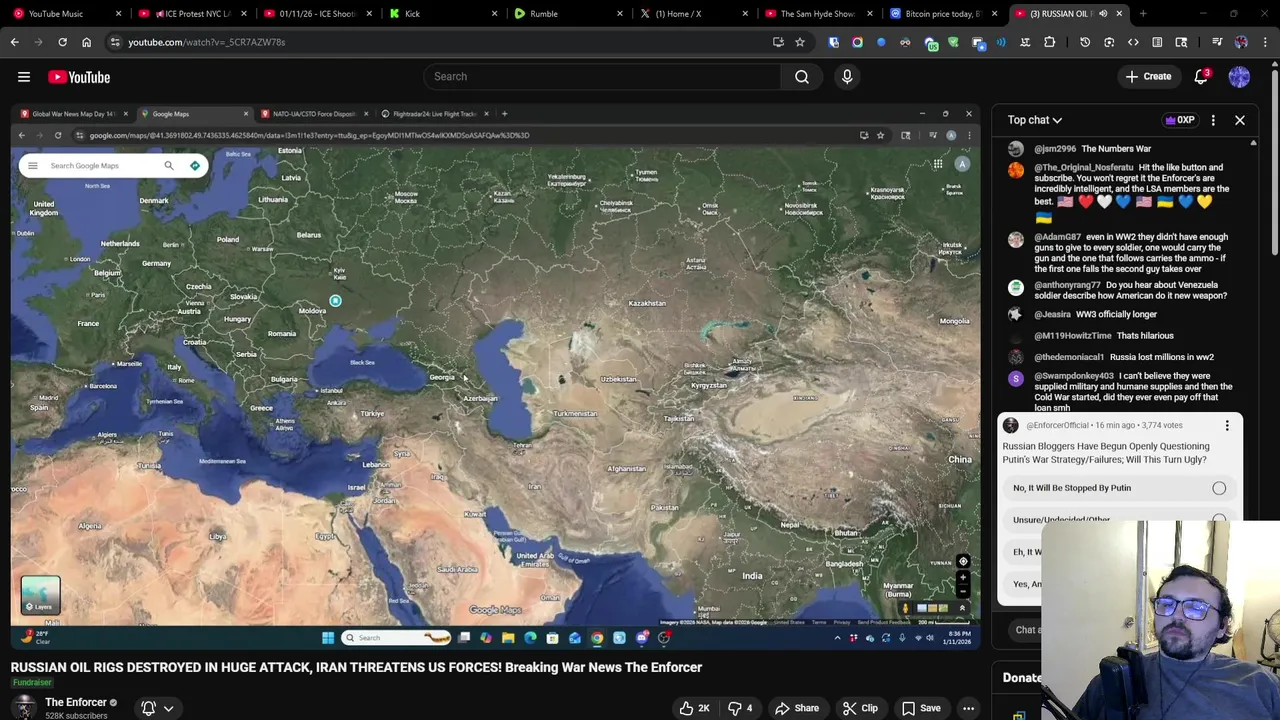Open the YouTube account avatar menu
1280x720 pixels.
[1239, 77]
